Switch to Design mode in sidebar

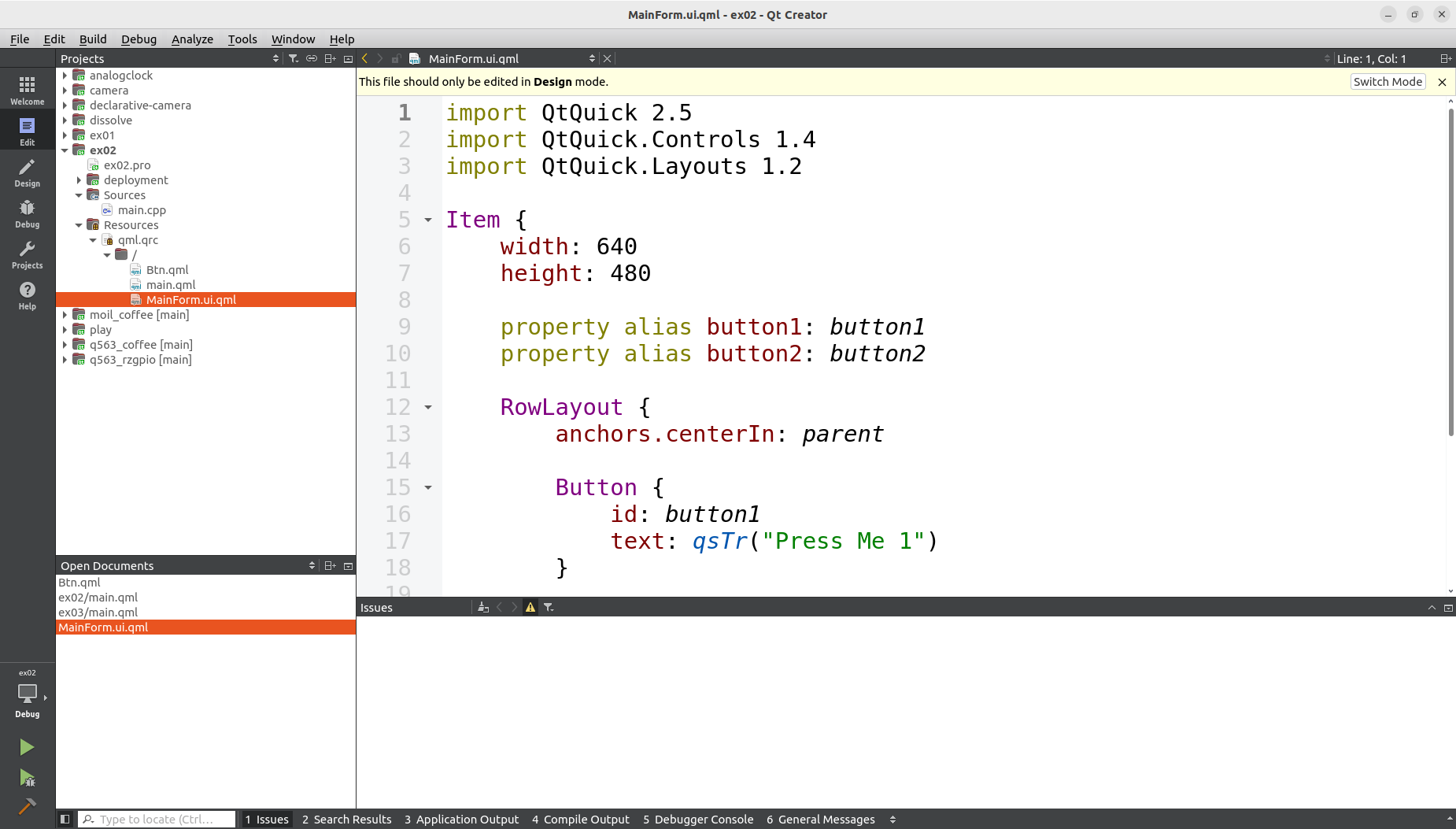click(x=27, y=172)
